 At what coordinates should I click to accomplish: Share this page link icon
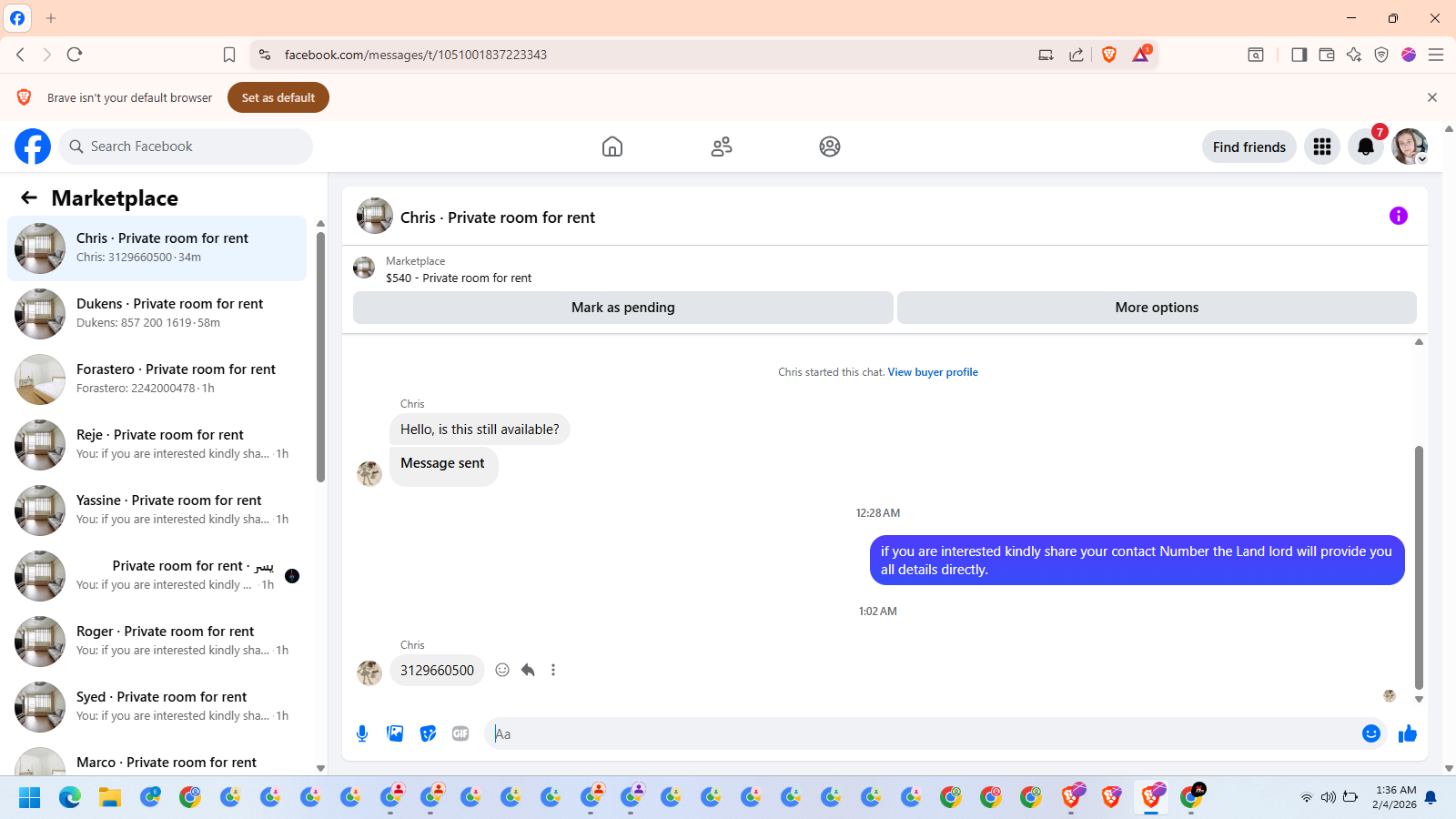click(x=1077, y=55)
